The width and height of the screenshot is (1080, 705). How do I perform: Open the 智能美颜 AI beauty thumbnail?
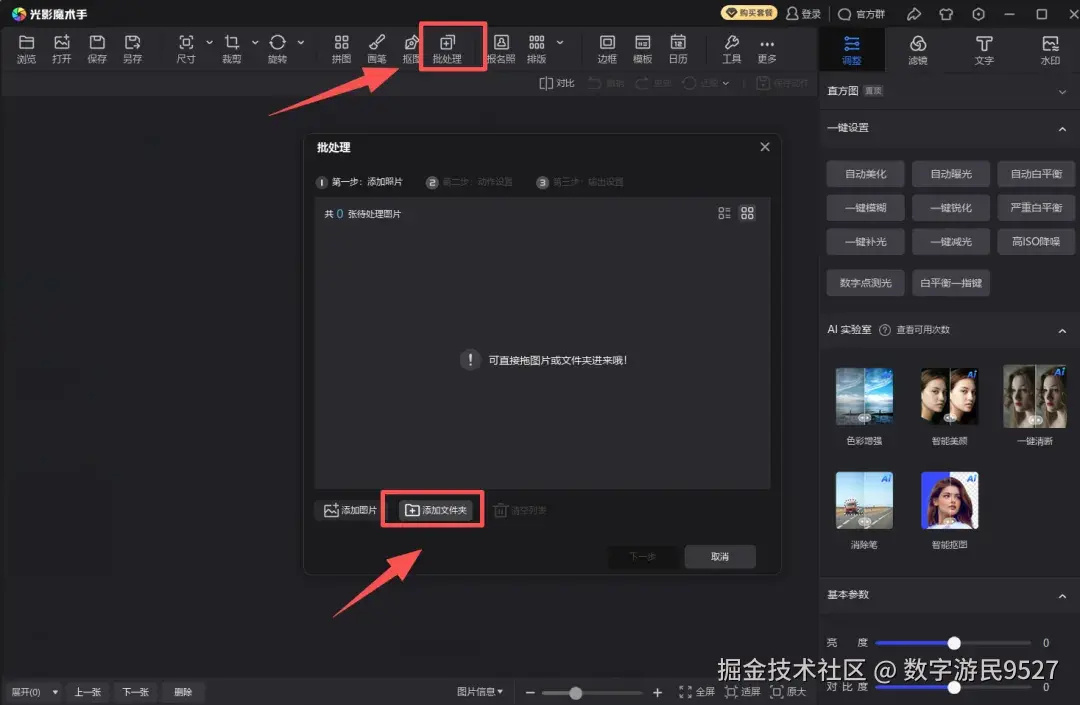[x=948, y=395]
